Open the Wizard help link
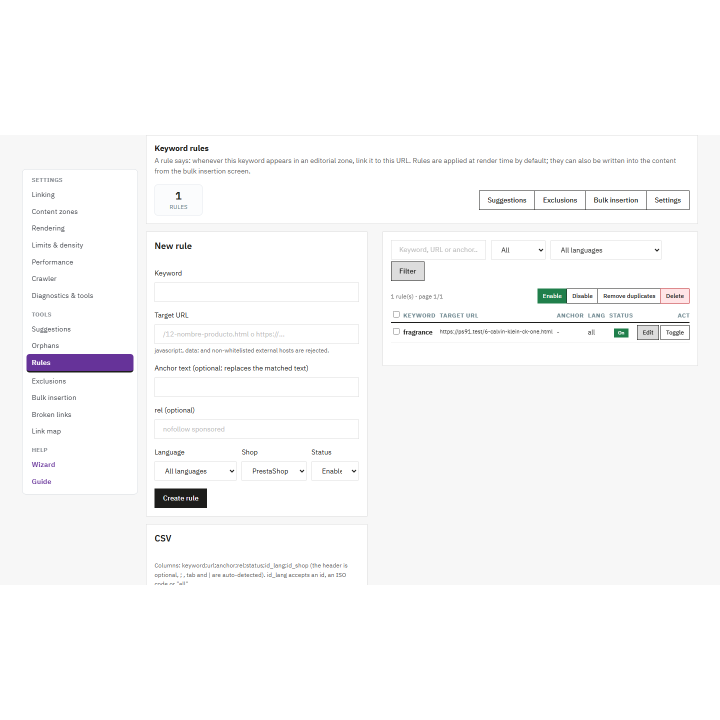 tap(43, 465)
